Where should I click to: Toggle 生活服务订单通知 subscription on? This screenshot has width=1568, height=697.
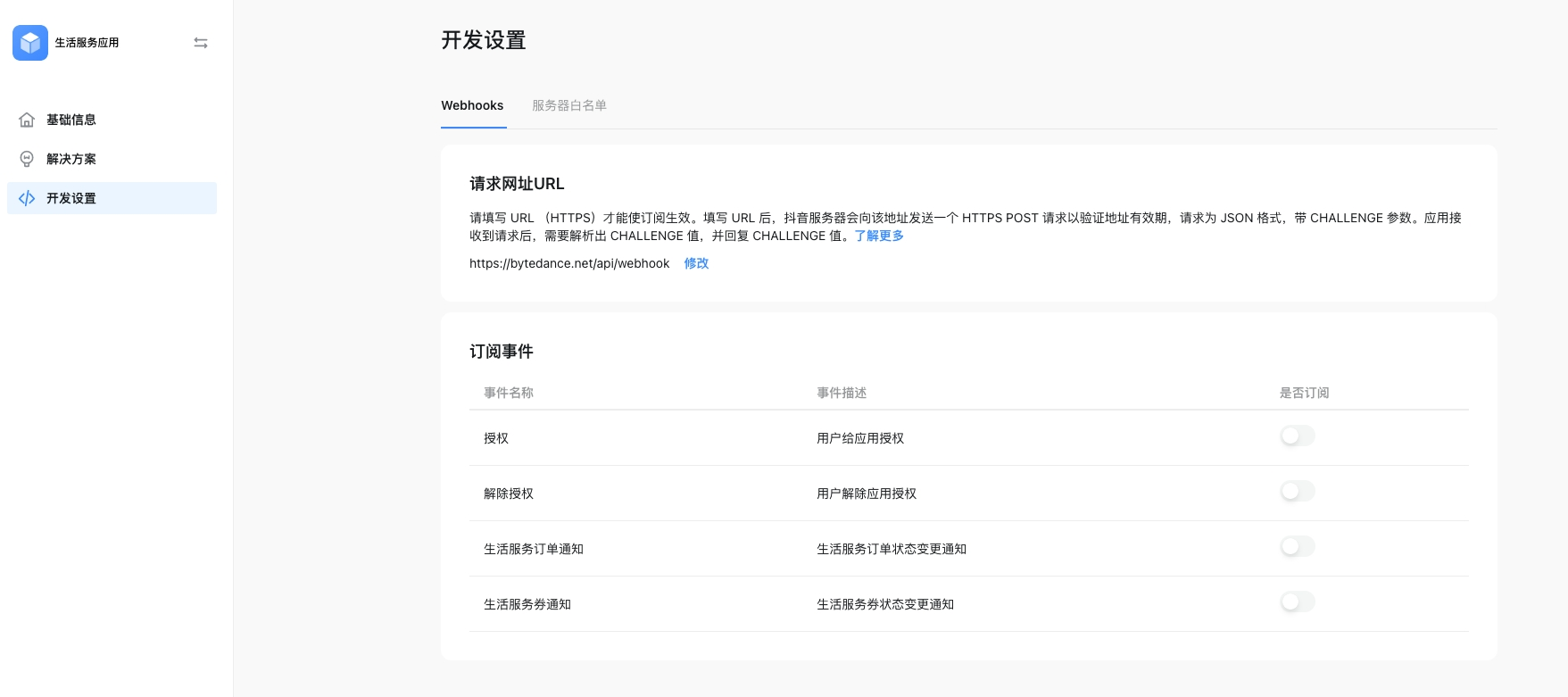(x=1297, y=547)
